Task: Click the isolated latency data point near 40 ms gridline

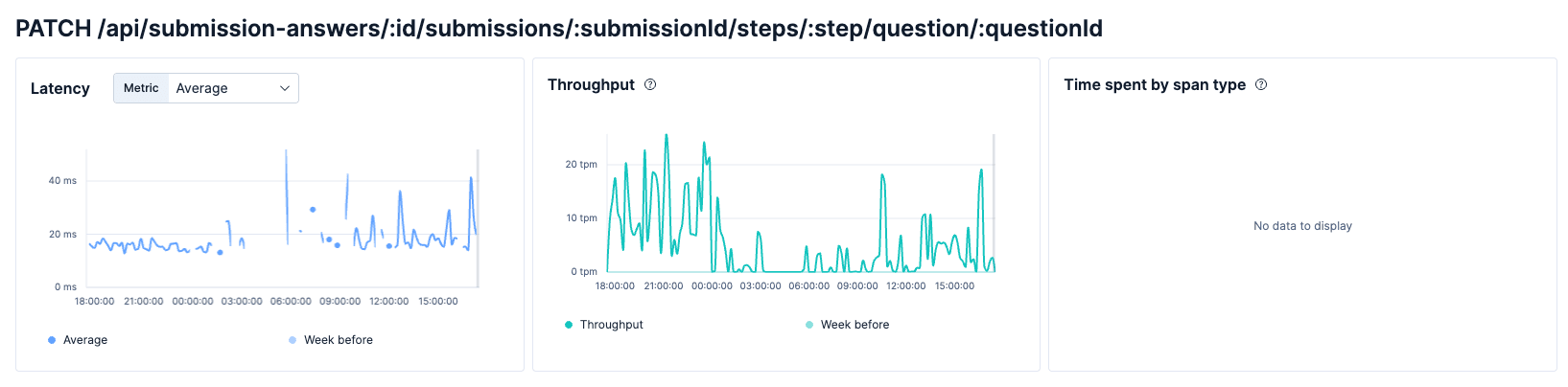Action: pos(313,209)
